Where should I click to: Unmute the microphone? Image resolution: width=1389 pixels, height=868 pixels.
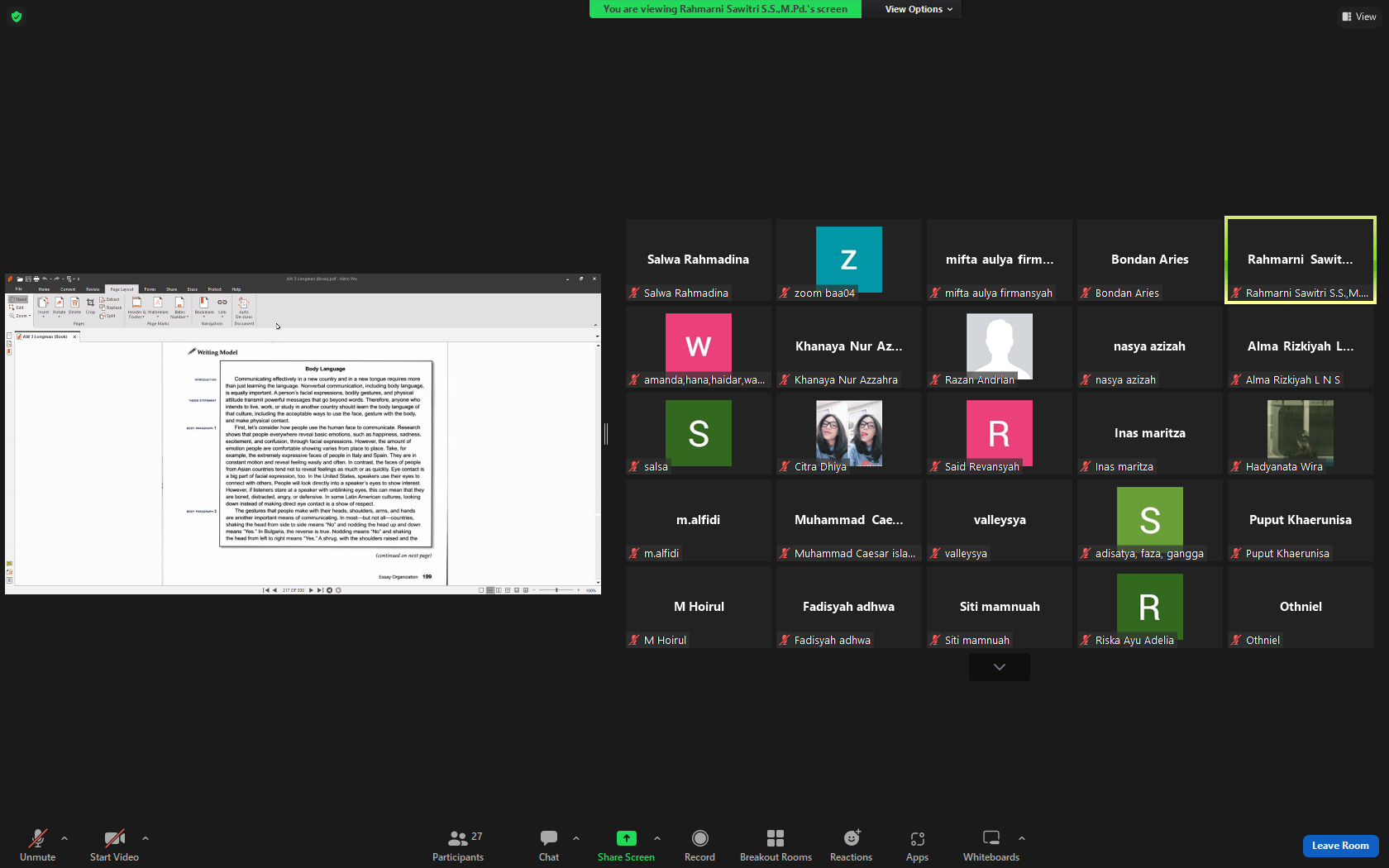[38, 847]
